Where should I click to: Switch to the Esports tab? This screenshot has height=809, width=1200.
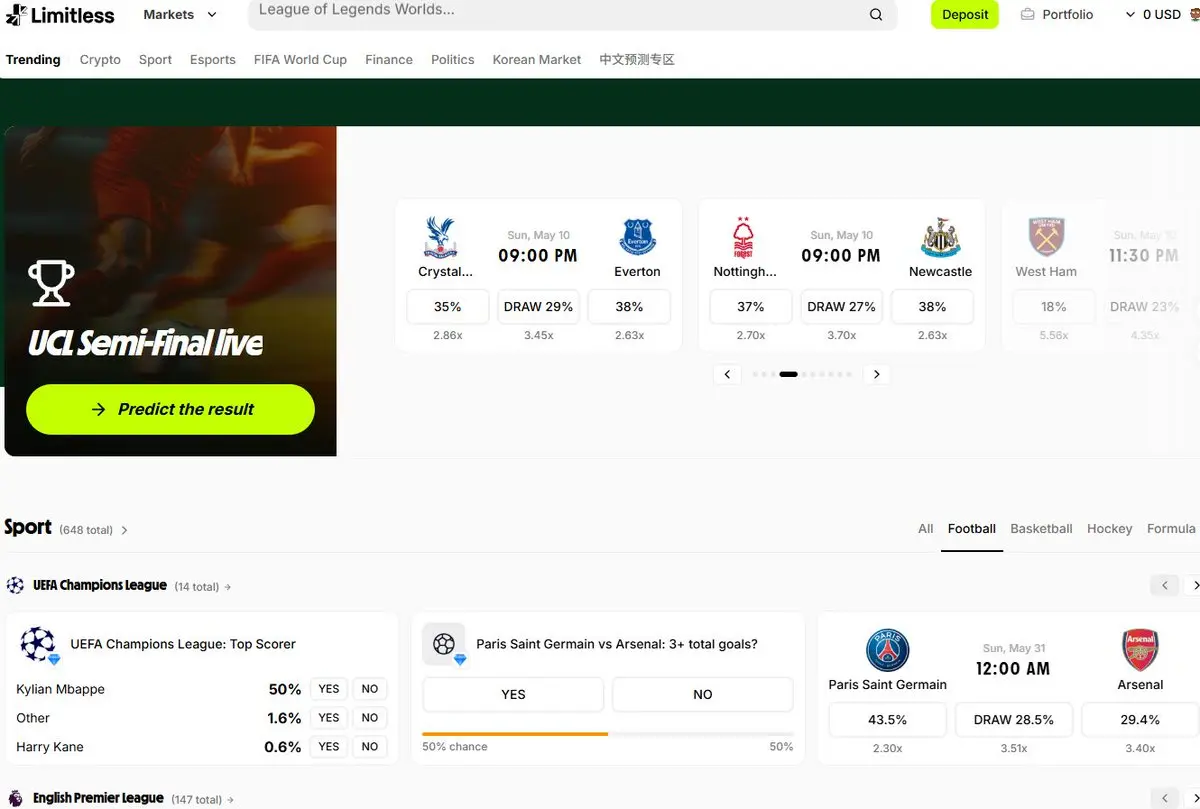click(x=213, y=60)
